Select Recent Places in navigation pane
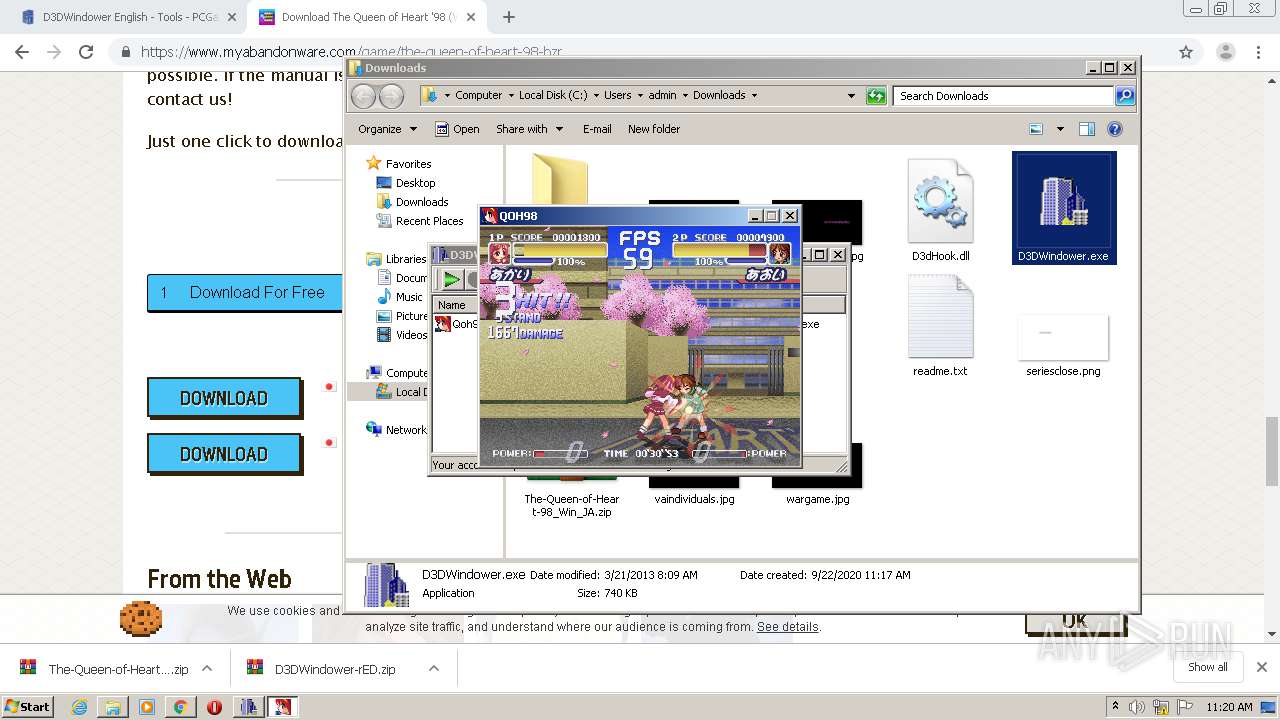The image size is (1280, 720). pos(429,221)
